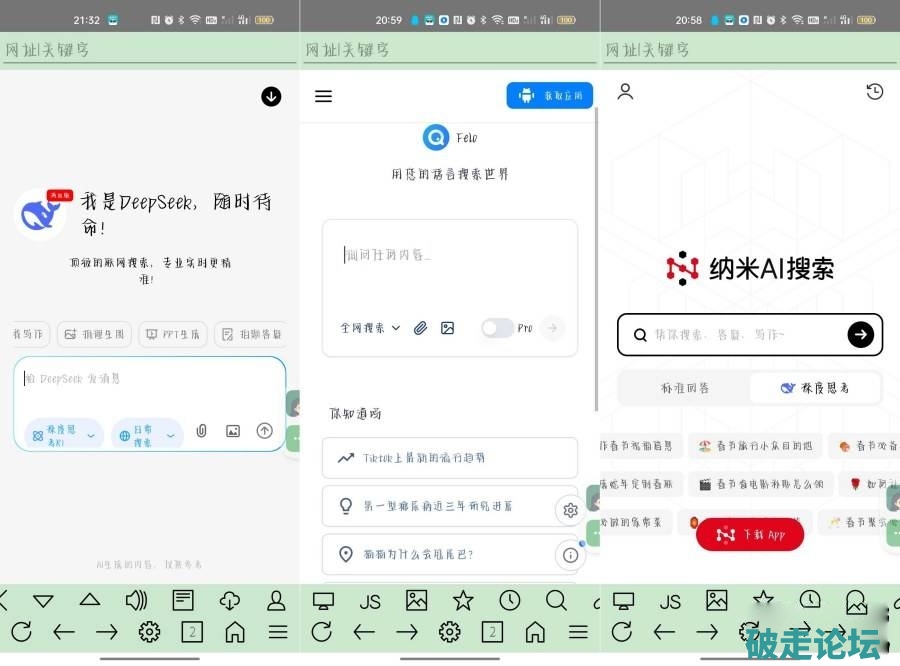This screenshot has width=900, height=666.
Task: Click the JS script icon in middle browser toolbar
Action: click(x=370, y=601)
